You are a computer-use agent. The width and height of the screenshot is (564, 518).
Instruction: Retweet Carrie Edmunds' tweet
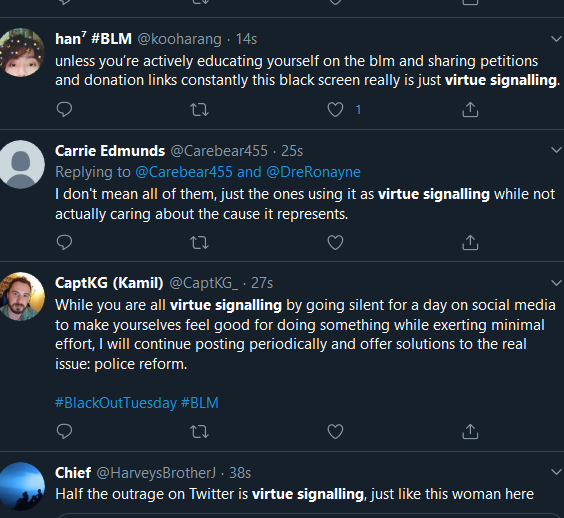tap(199, 242)
